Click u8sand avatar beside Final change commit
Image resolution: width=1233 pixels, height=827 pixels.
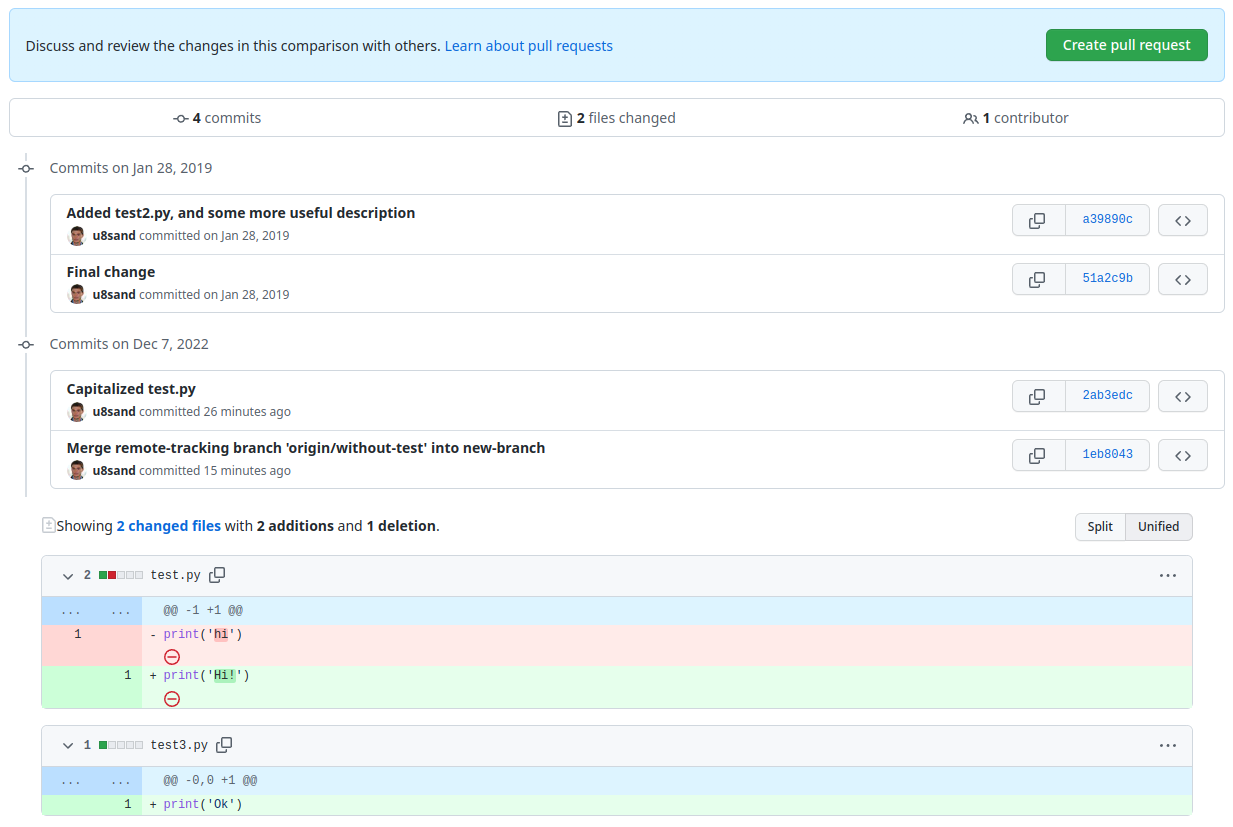coord(77,295)
